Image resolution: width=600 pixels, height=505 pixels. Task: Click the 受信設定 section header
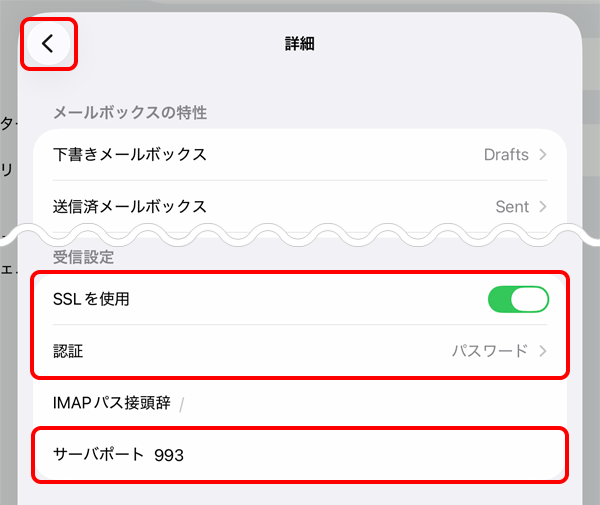pyautogui.click(x=83, y=257)
